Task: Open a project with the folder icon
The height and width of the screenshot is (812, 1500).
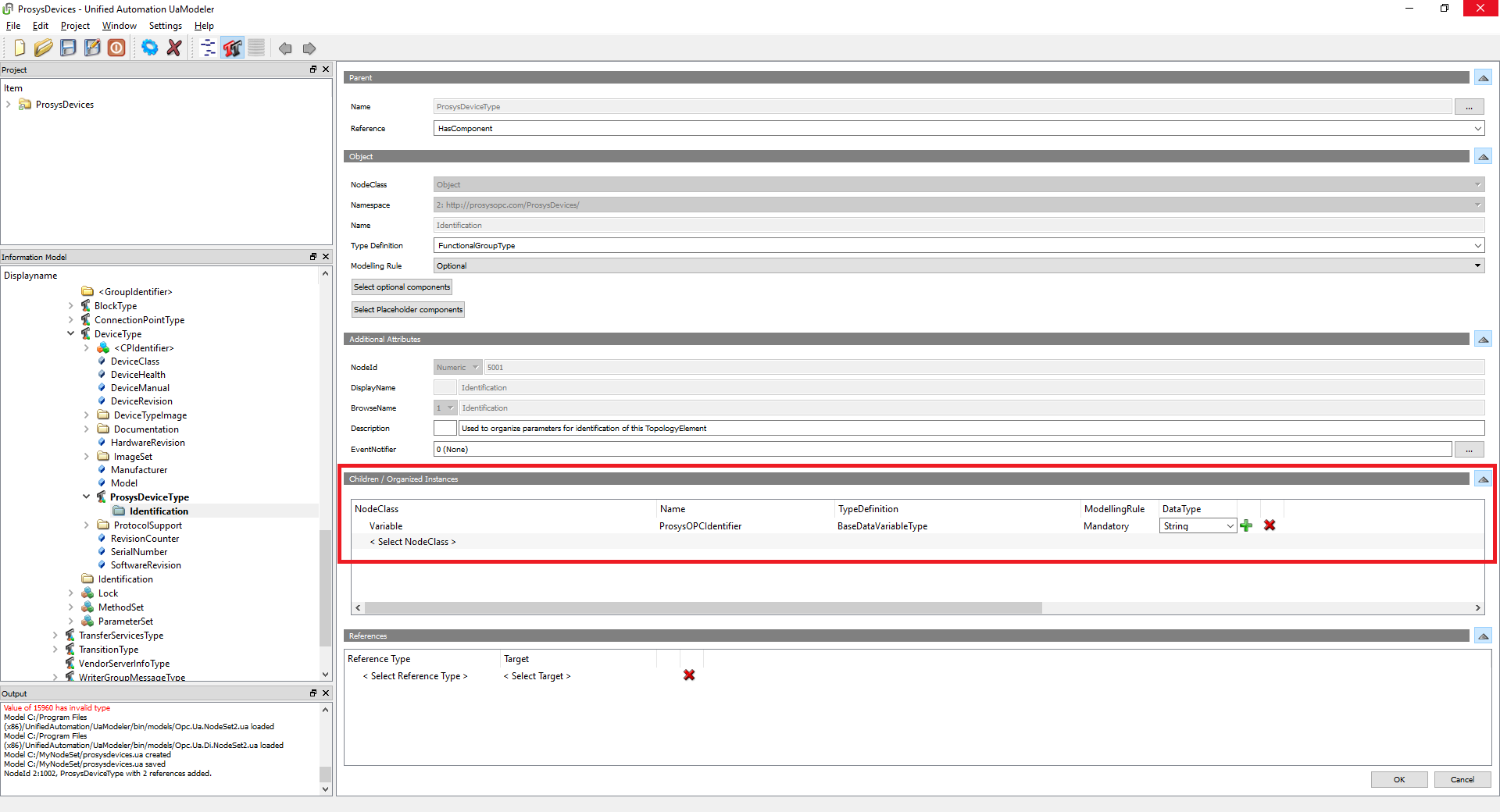Action: tap(43, 48)
